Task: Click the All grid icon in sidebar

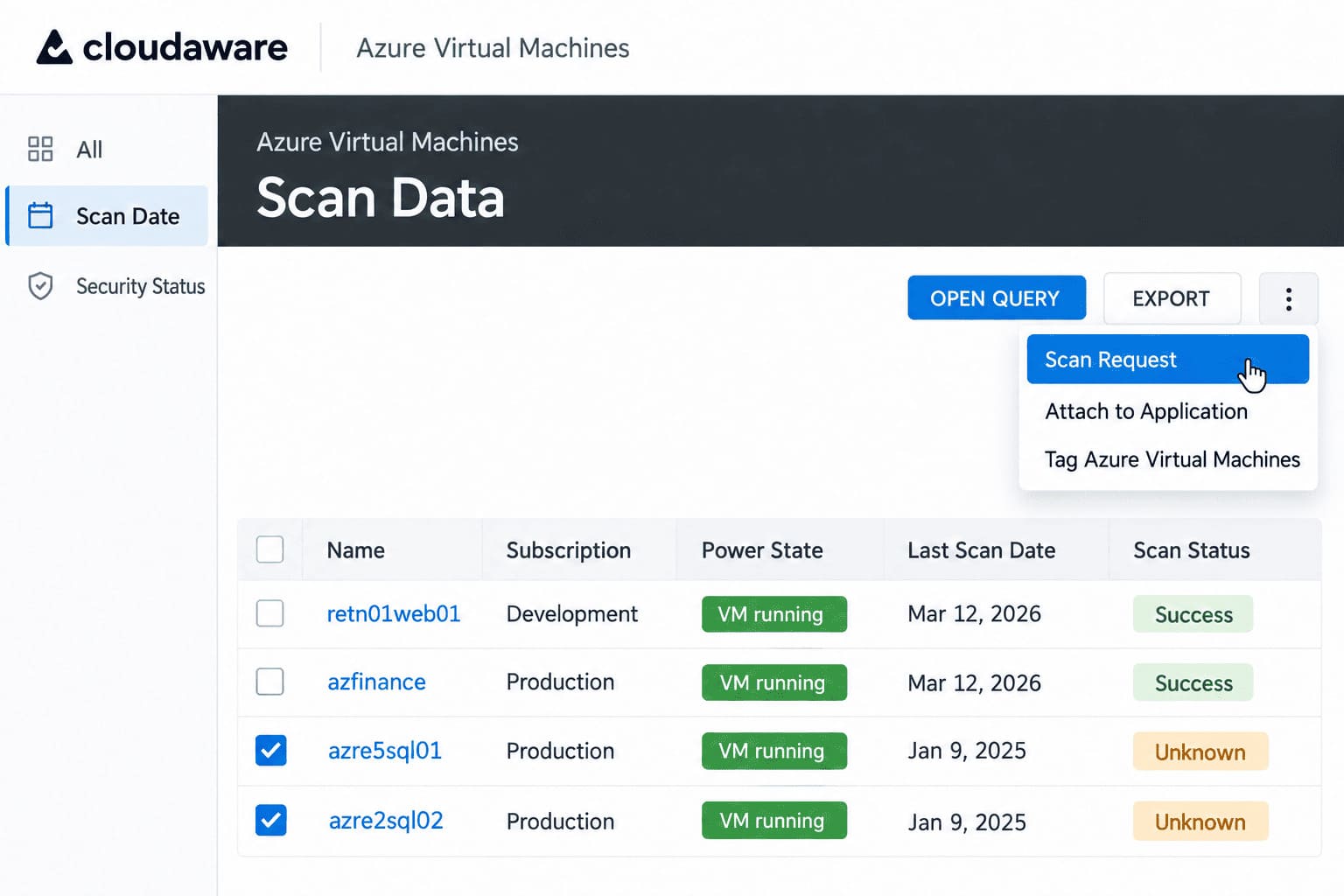Action: (x=40, y=149)
